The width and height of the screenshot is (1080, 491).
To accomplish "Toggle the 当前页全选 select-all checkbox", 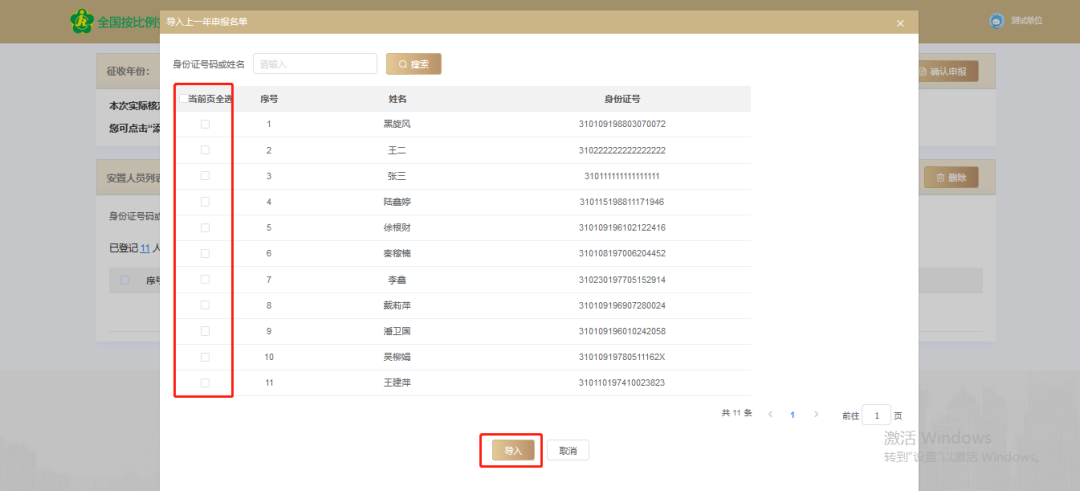I will click(x=184, y=99).
